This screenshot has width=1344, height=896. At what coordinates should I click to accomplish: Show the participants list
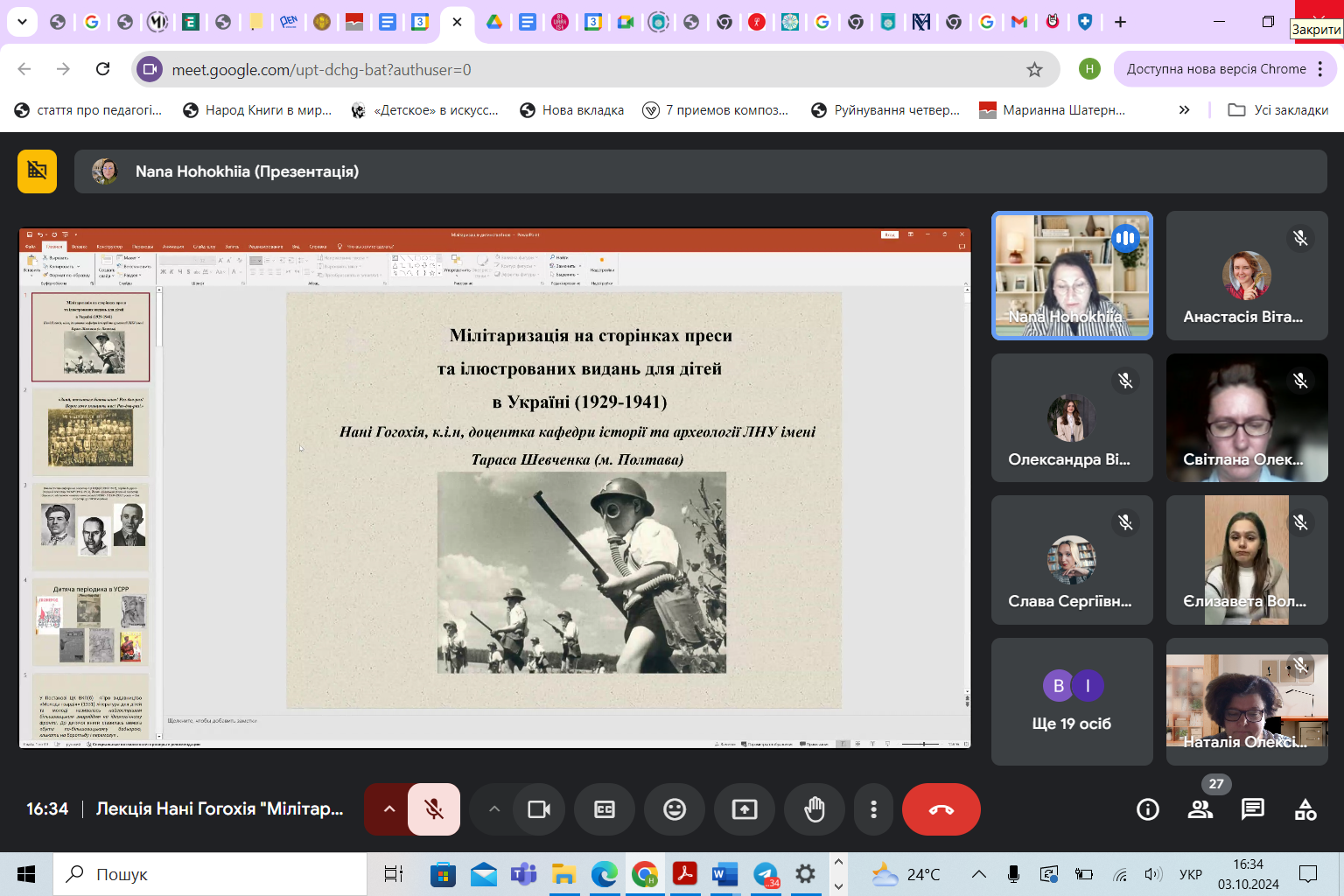point(1200,809)
